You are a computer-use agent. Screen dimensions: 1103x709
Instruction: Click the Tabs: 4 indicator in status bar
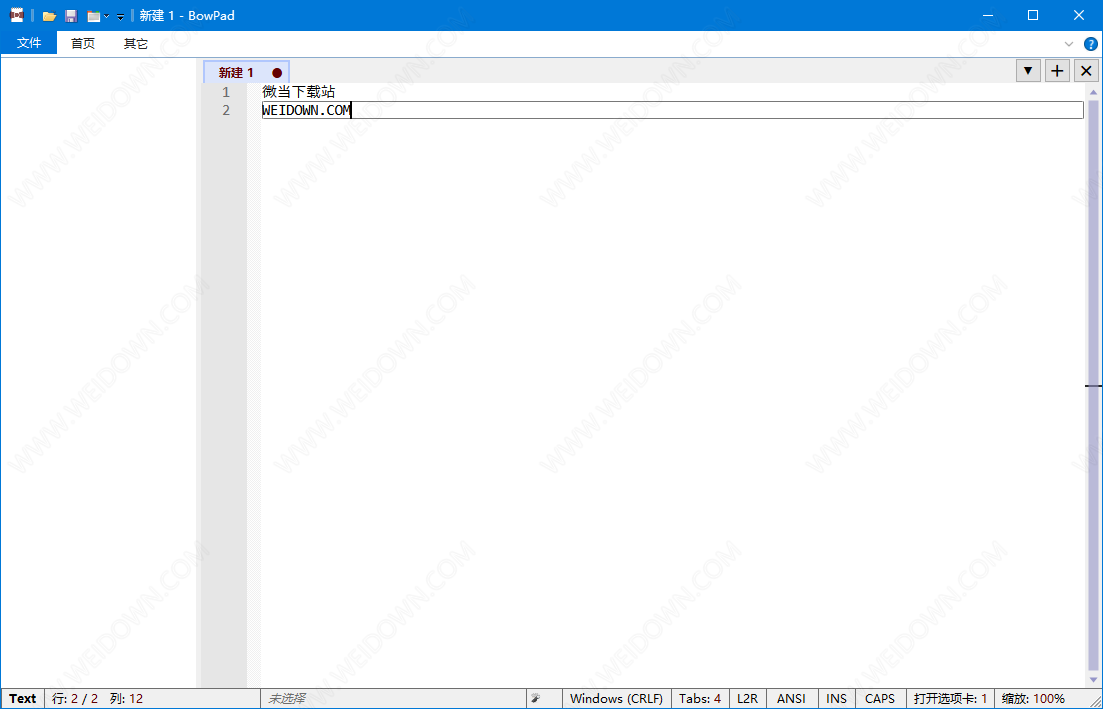700,698
